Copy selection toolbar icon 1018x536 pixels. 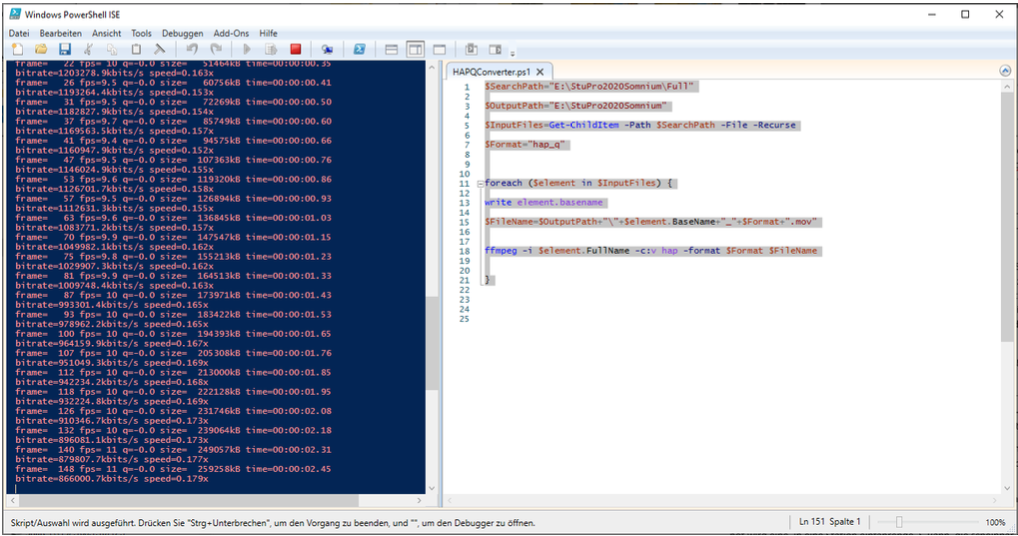pyautogui.click(x=112, y=49)
